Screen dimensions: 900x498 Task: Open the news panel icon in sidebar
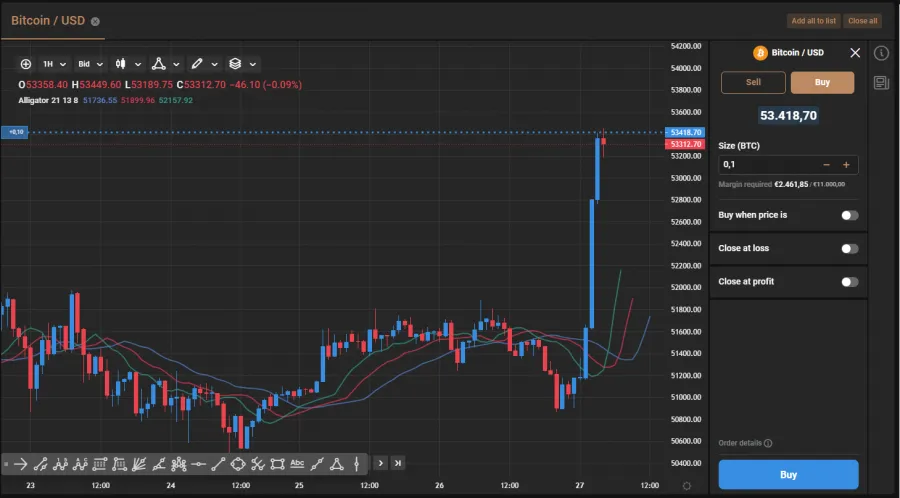click(x=881, y=83)
